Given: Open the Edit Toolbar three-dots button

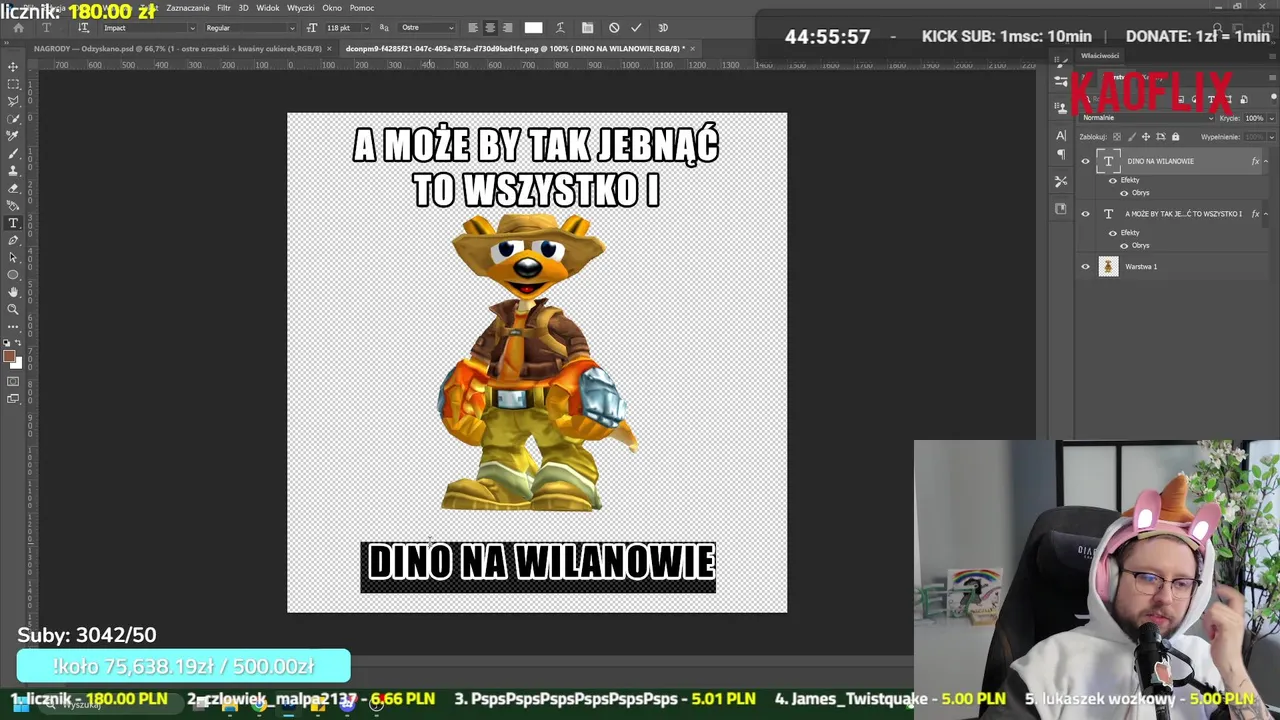Looking at the screenshot, I should [13, 326].
